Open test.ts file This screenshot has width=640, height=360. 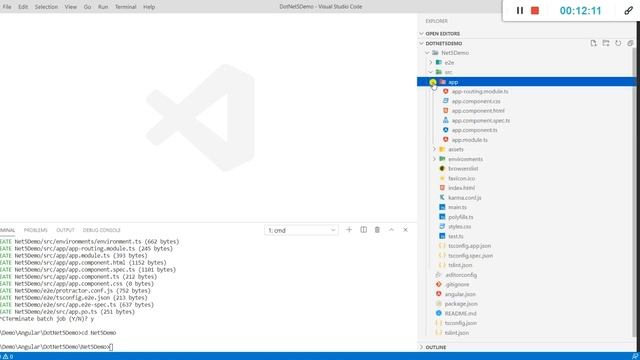point(456,236)
